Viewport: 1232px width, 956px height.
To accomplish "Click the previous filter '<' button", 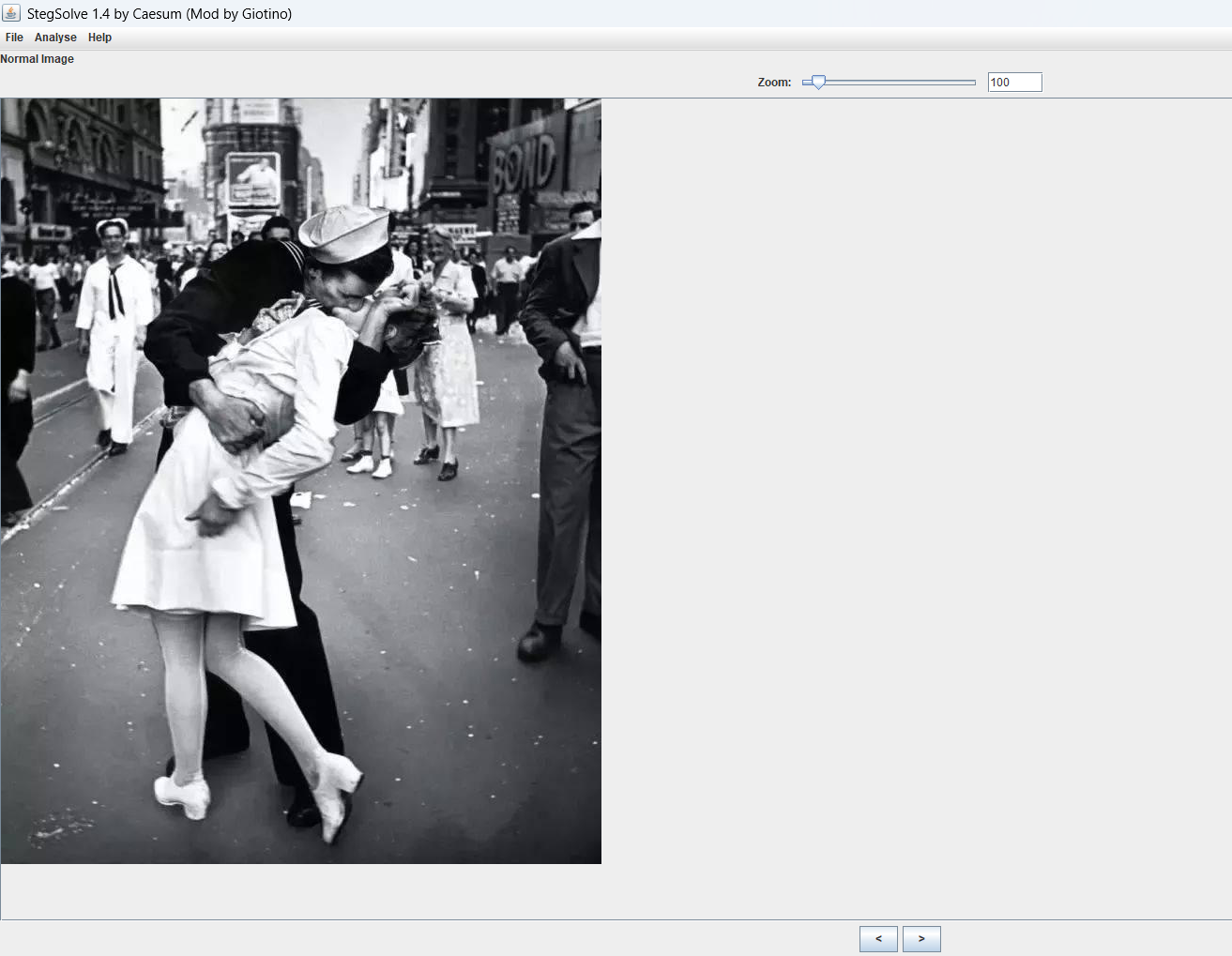I will coord(878,938).
